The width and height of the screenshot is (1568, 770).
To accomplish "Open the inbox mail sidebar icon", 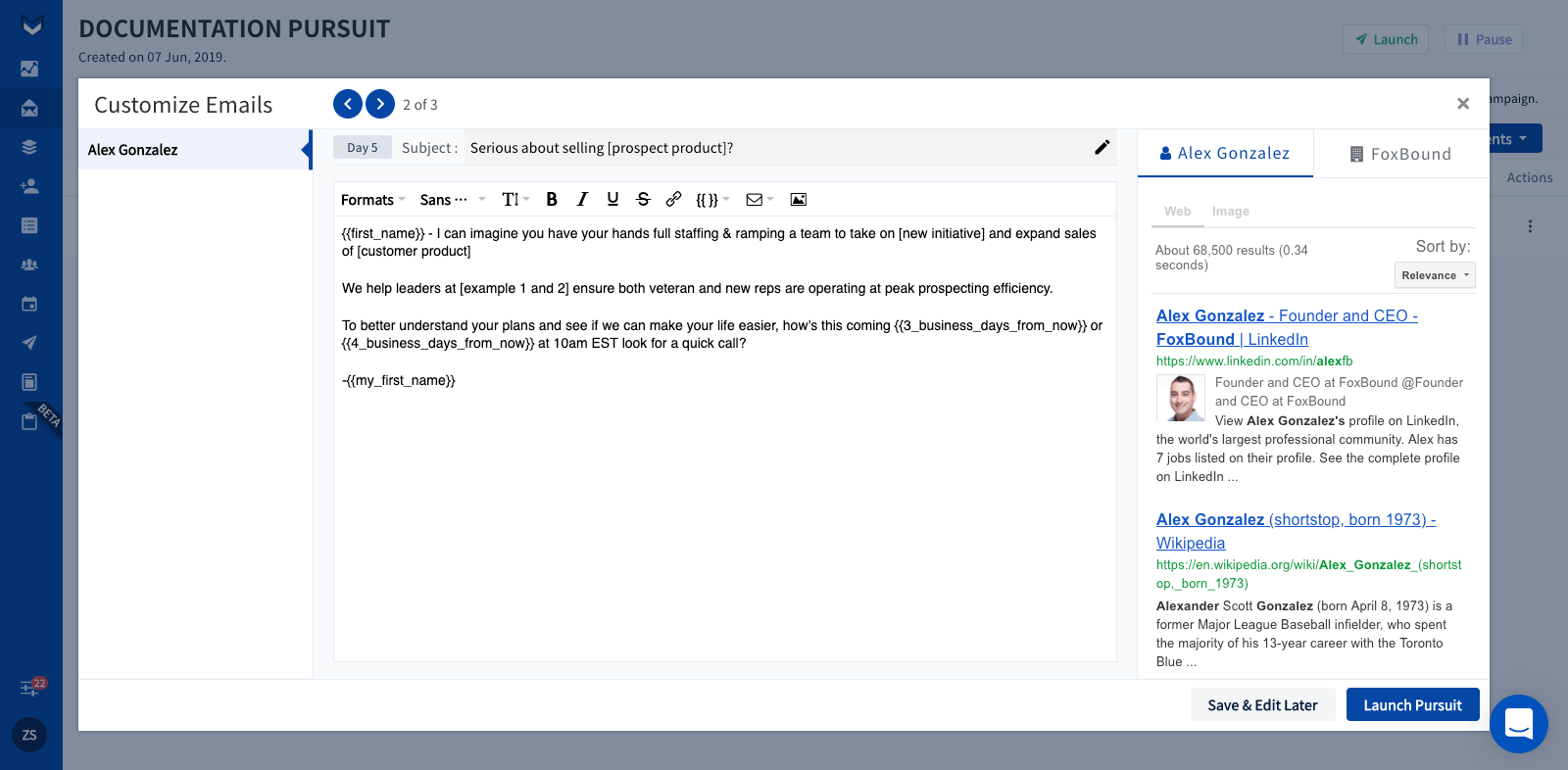I will point(29,108).
